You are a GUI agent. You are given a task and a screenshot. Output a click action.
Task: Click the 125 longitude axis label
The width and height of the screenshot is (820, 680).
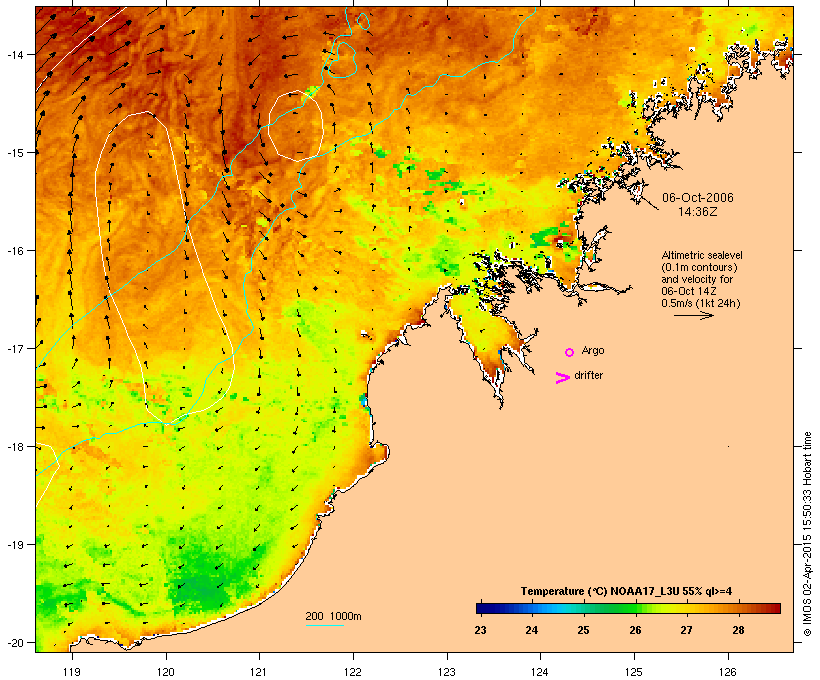[x=634, y=672]
